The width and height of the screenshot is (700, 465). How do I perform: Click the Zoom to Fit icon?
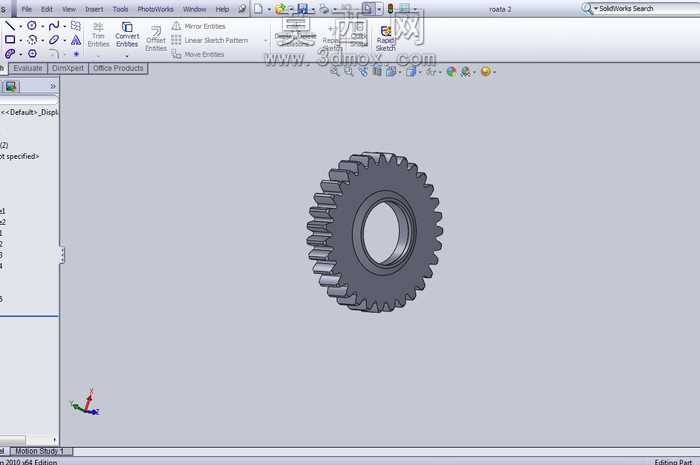334,71
